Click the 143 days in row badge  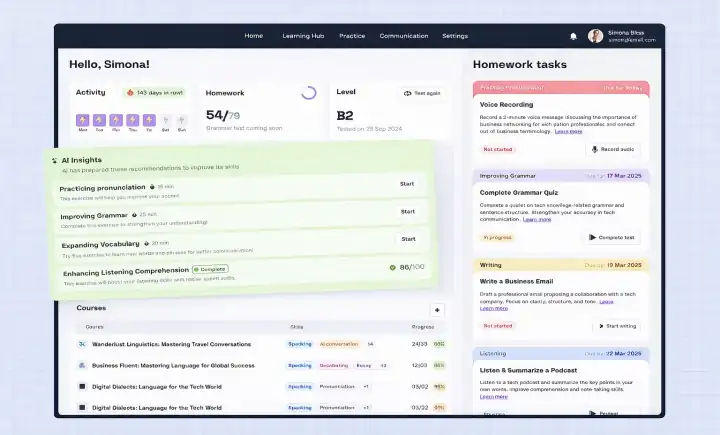tap(155, 93)
